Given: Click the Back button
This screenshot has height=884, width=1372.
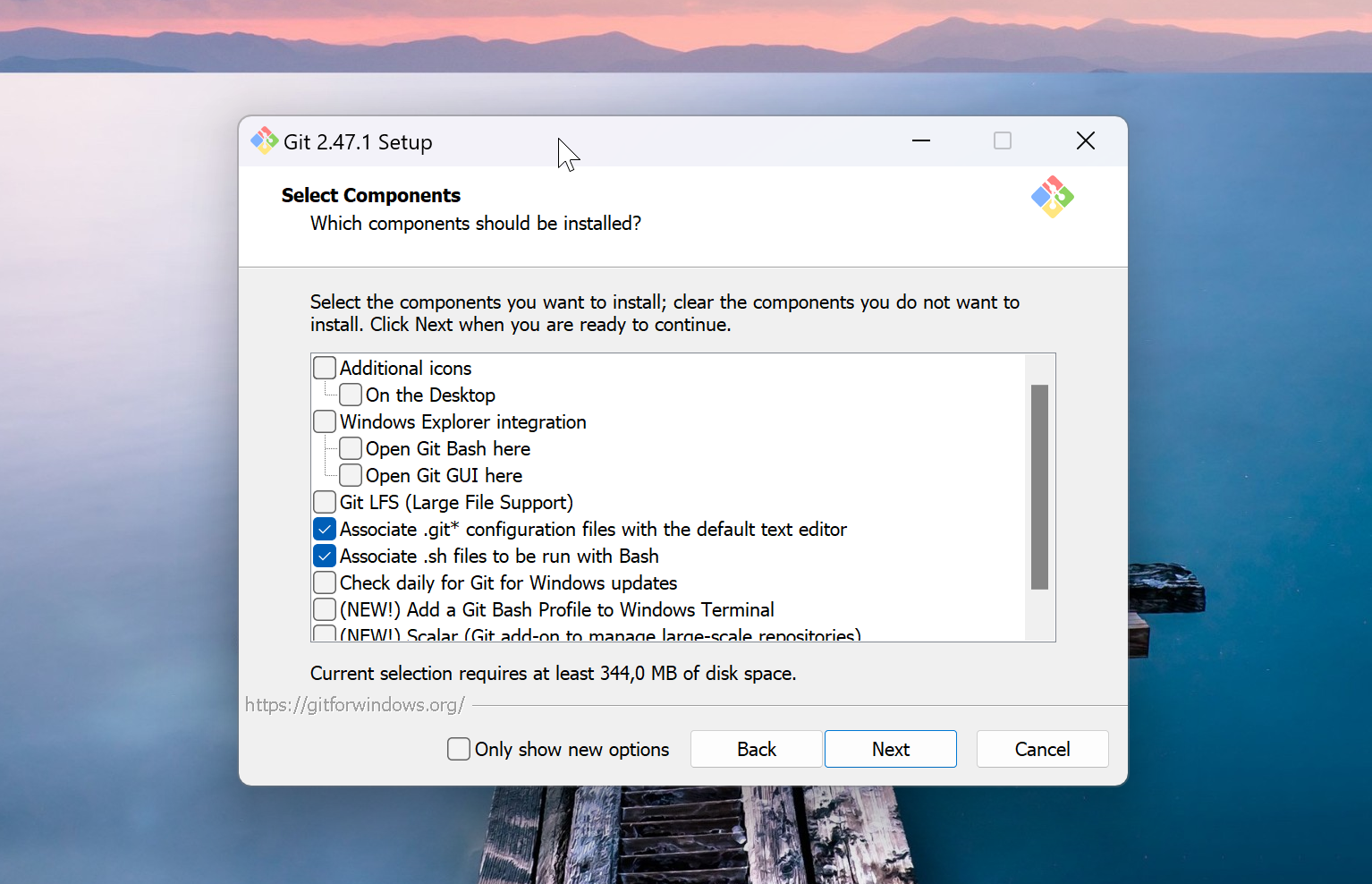Looking at the screenshot, I should coord(756,749).
